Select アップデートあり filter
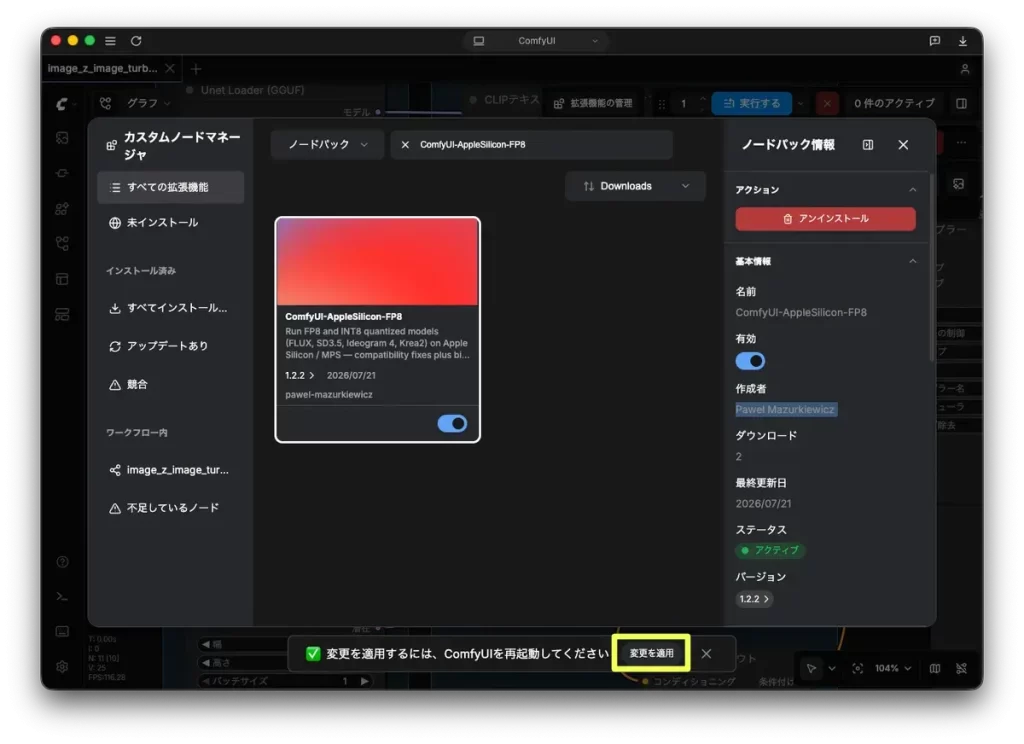This screenshot has width=1024, height=744. click(170, 346)
